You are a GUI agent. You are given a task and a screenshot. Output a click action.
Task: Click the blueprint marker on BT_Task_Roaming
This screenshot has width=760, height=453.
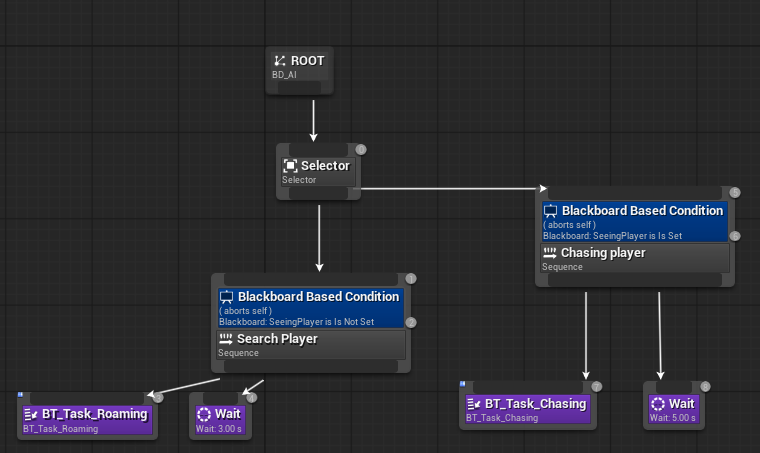[20, 395]
